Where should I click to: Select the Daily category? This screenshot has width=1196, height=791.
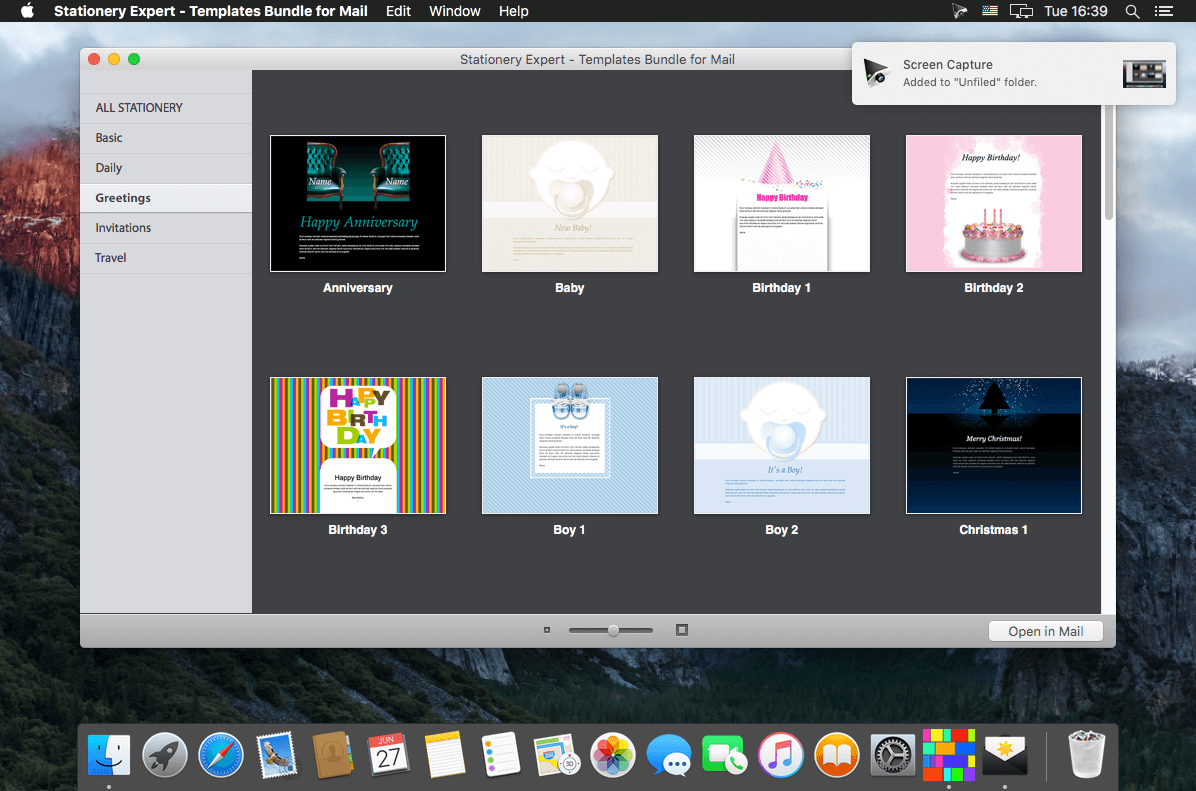pyautogui.click(x=166, y=168)
